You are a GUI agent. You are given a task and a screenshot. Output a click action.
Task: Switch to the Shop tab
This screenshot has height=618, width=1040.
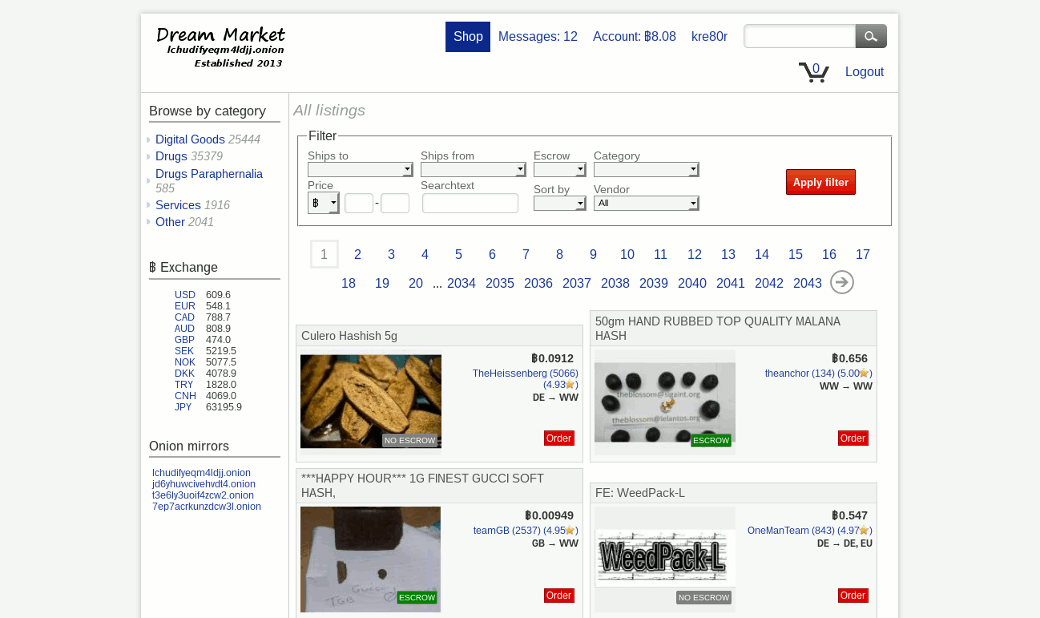coord(468,37)
